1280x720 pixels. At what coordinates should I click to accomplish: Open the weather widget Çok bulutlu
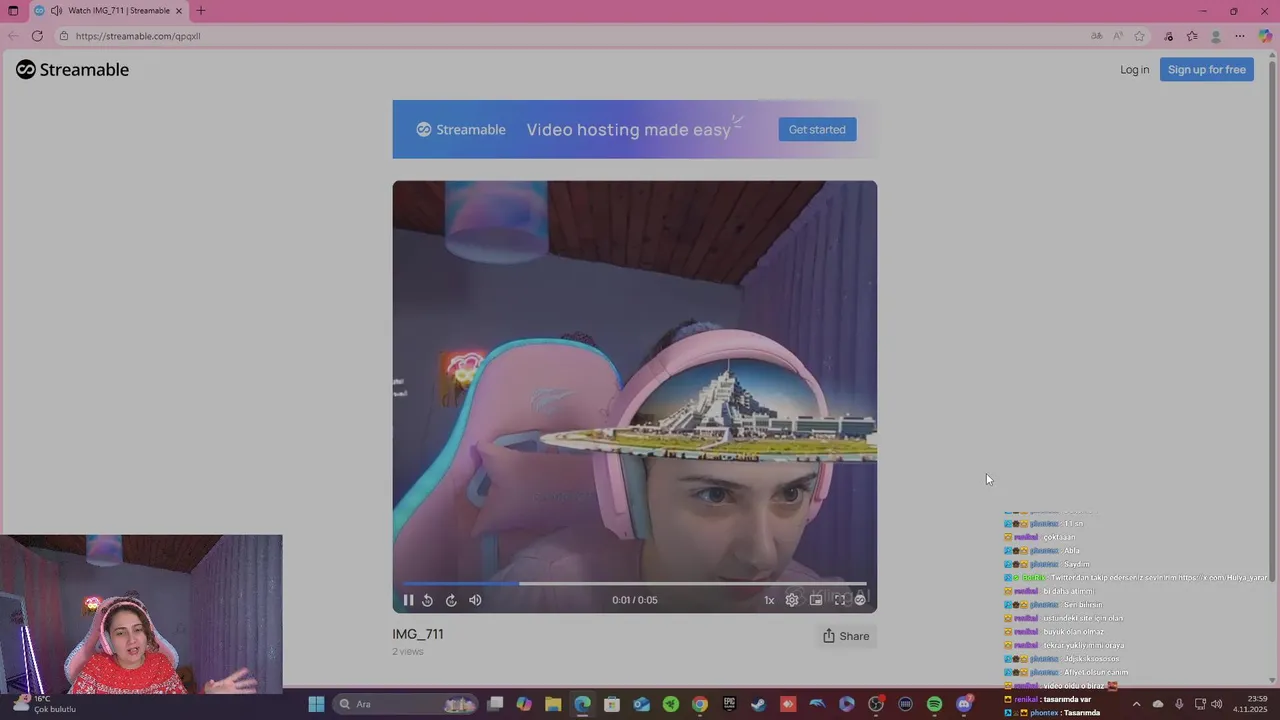coord(45,704)
